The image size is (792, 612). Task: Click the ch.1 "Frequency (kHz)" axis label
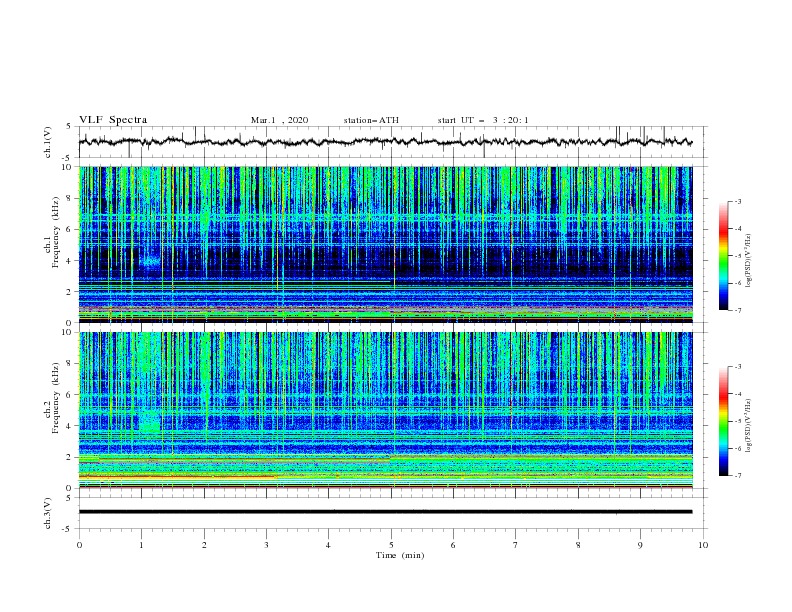56,232
